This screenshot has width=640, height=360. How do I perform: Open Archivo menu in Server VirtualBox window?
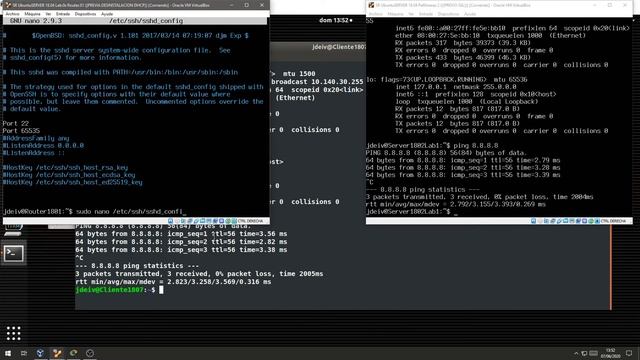coord(376,14)
